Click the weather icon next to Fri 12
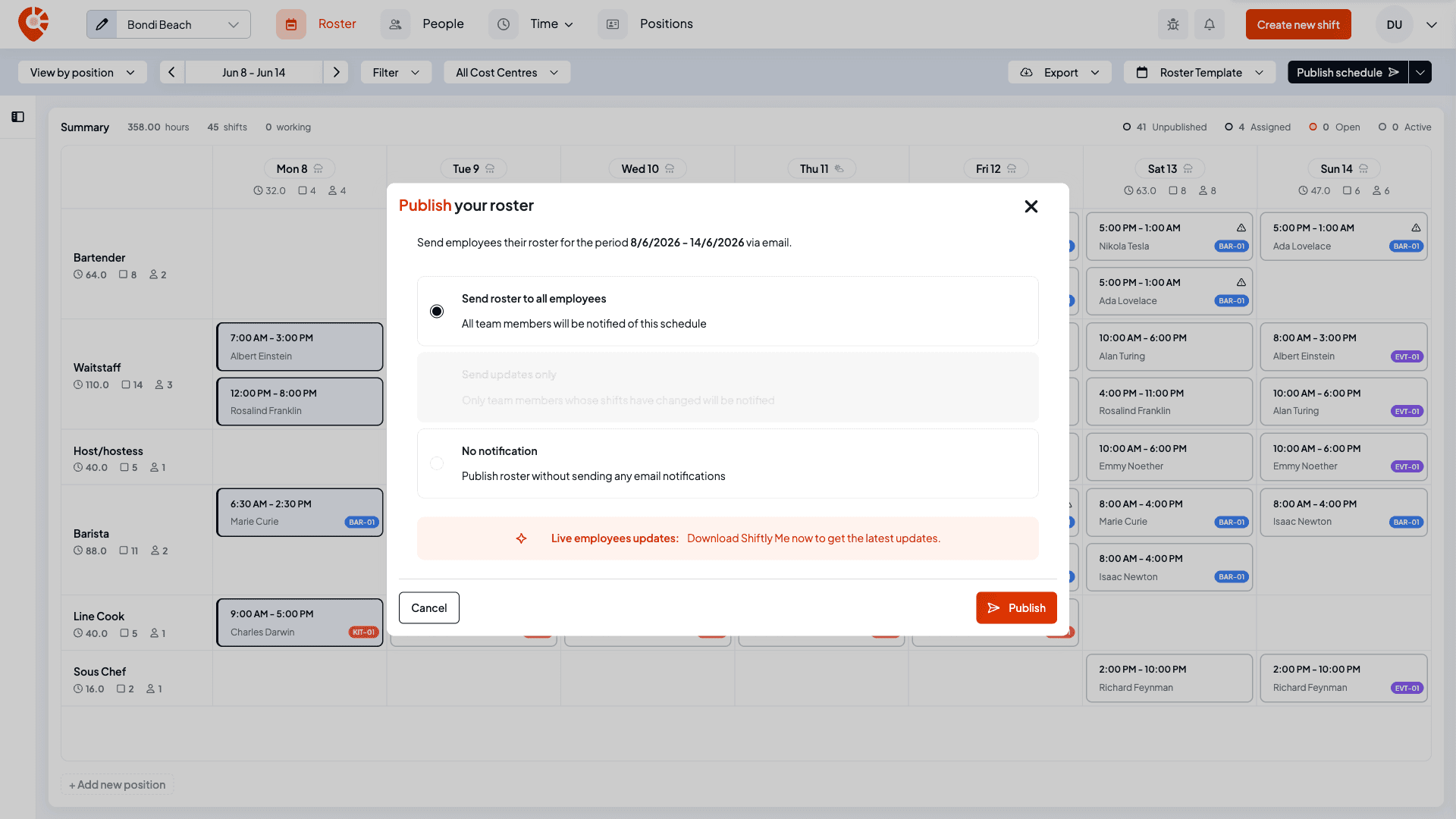1456x819 pixels. (1012, 169)
